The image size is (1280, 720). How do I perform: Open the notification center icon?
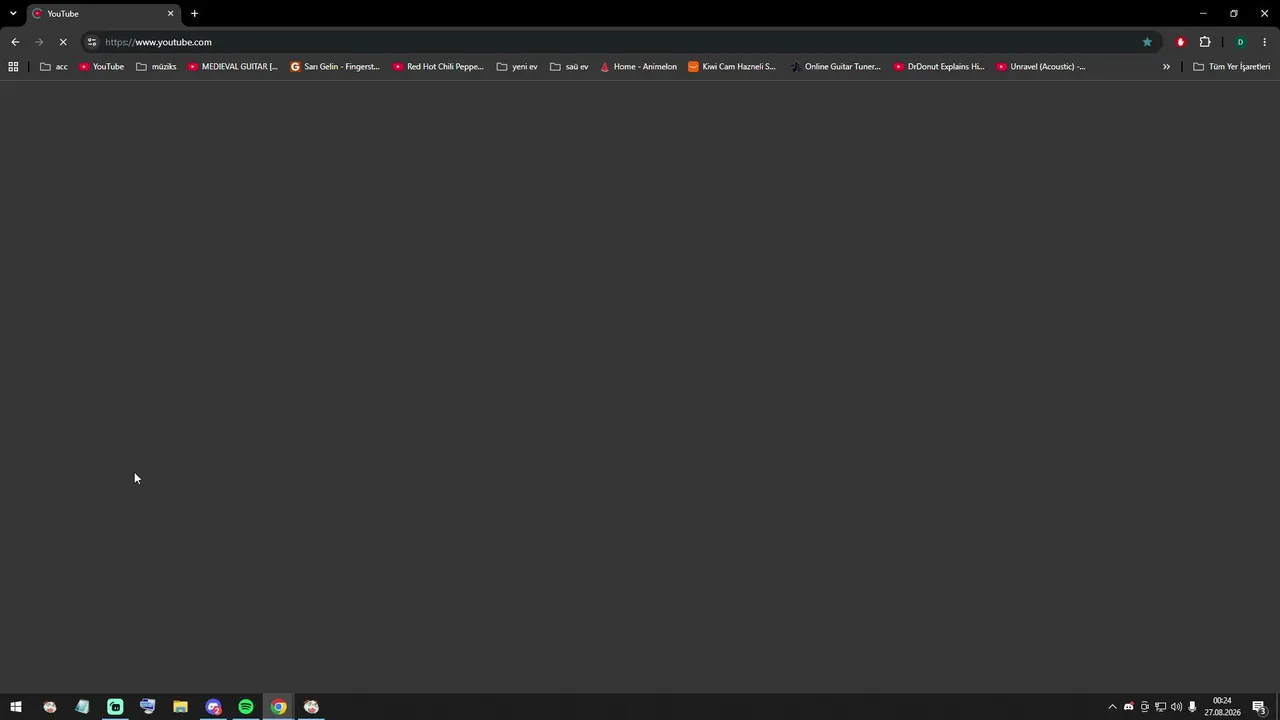(1260, 707)
